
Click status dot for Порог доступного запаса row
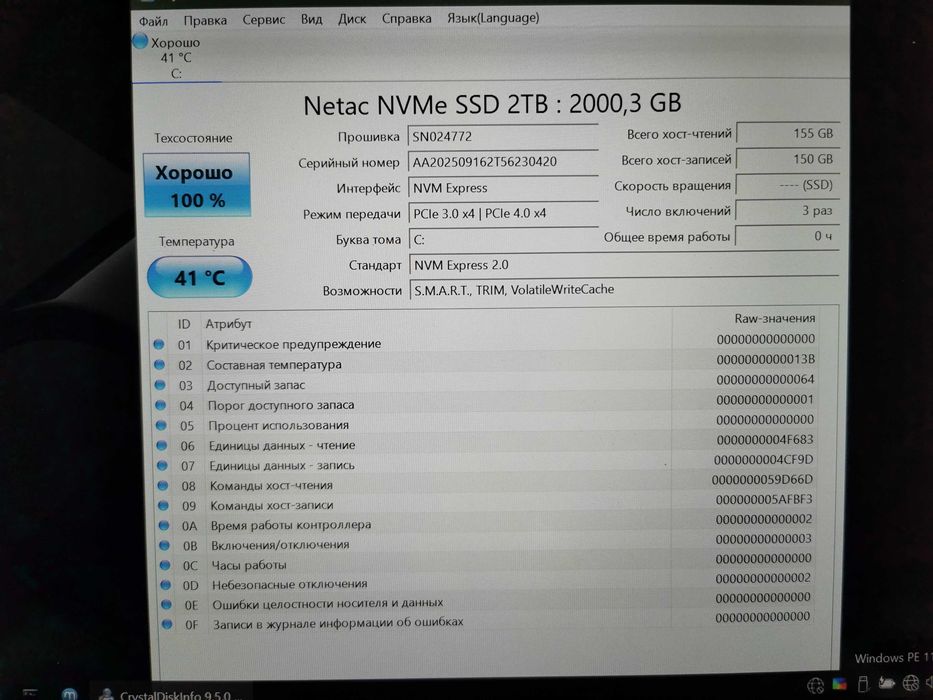(160, 405)
